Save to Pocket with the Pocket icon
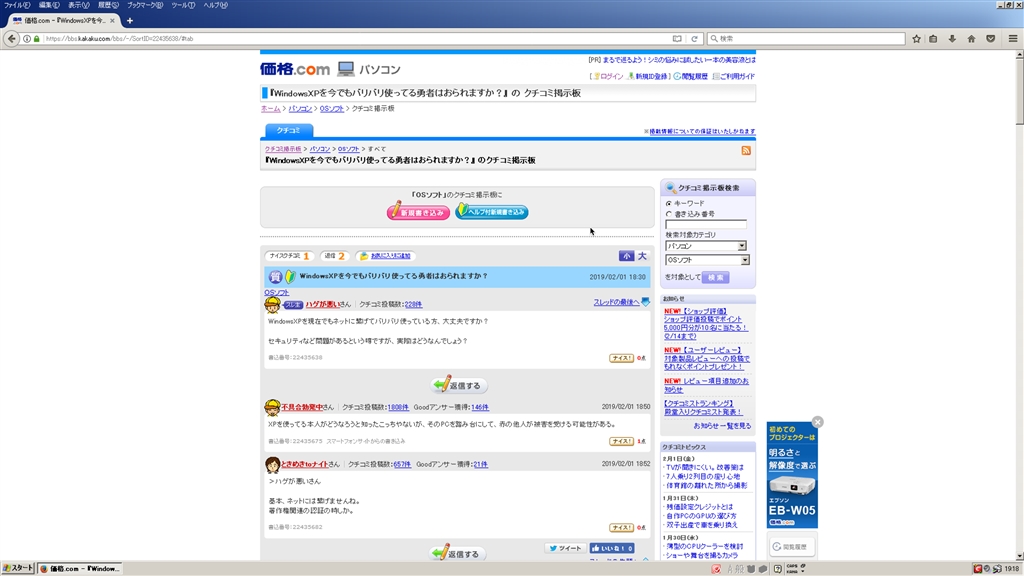The height and width of the screenshot is (576, 1024). click(x=991, y=39)
